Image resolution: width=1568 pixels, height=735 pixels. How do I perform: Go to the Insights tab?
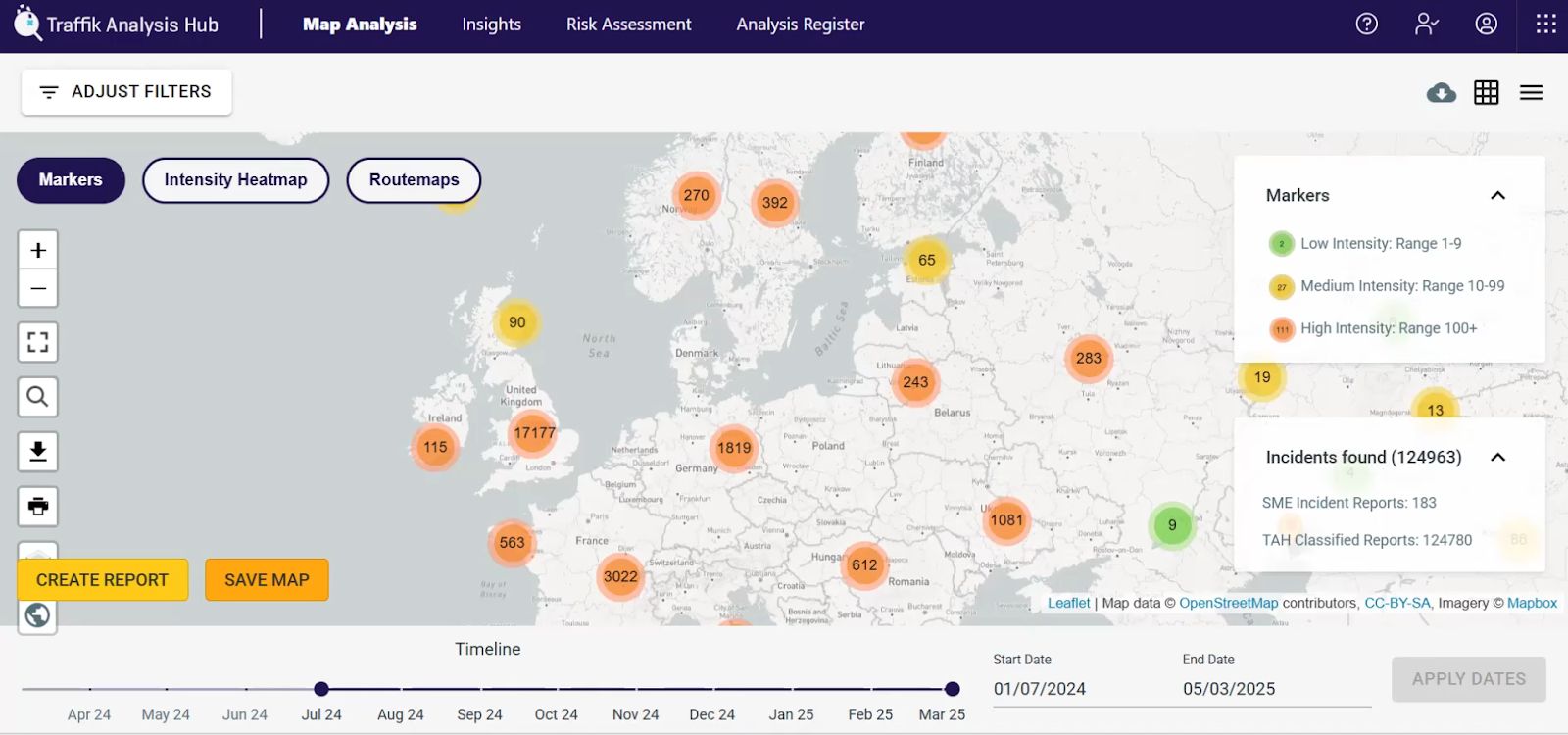(x=491, y=24)
